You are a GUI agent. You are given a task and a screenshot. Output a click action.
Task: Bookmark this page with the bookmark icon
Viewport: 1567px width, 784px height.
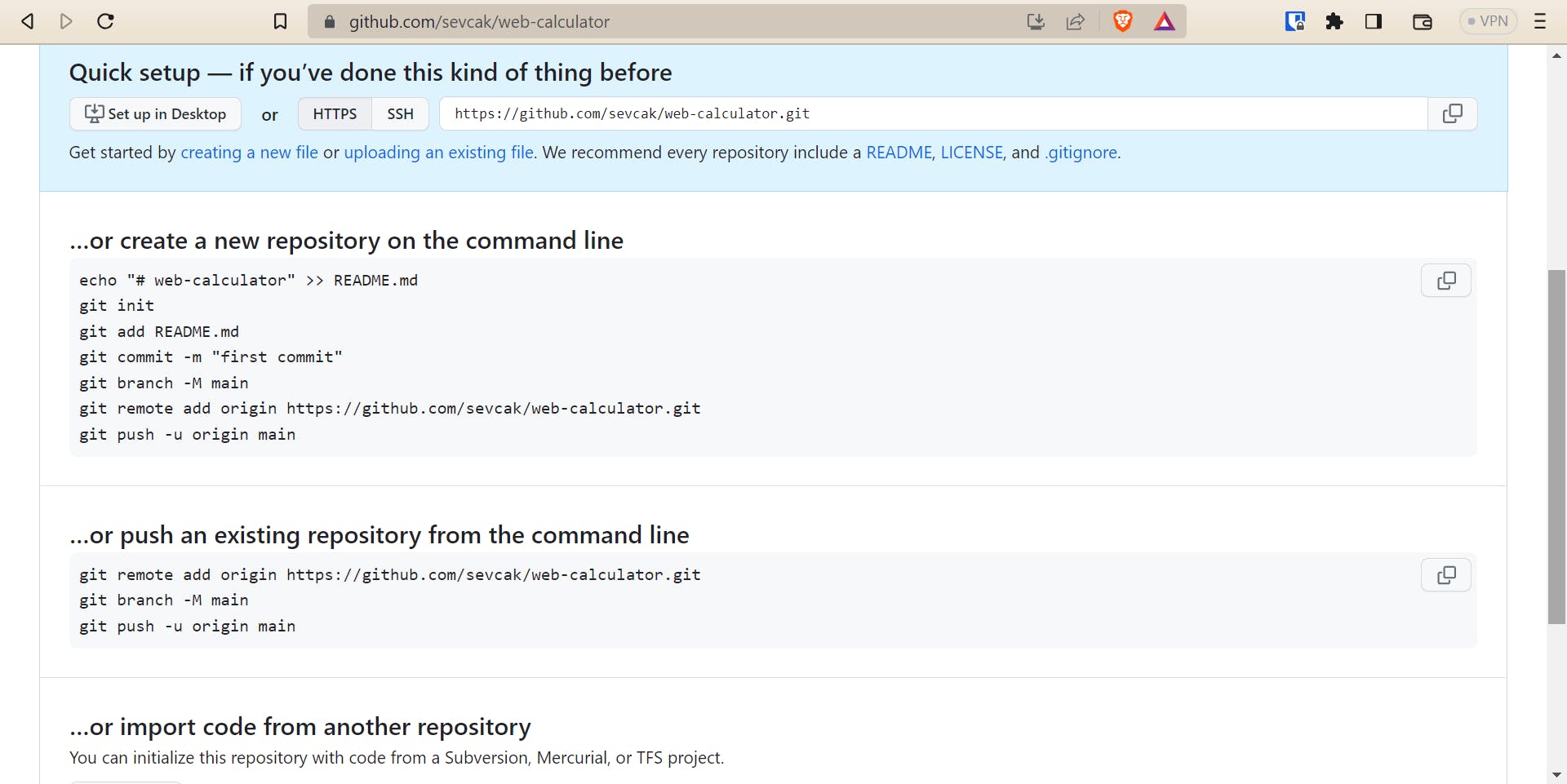point(280,21)
